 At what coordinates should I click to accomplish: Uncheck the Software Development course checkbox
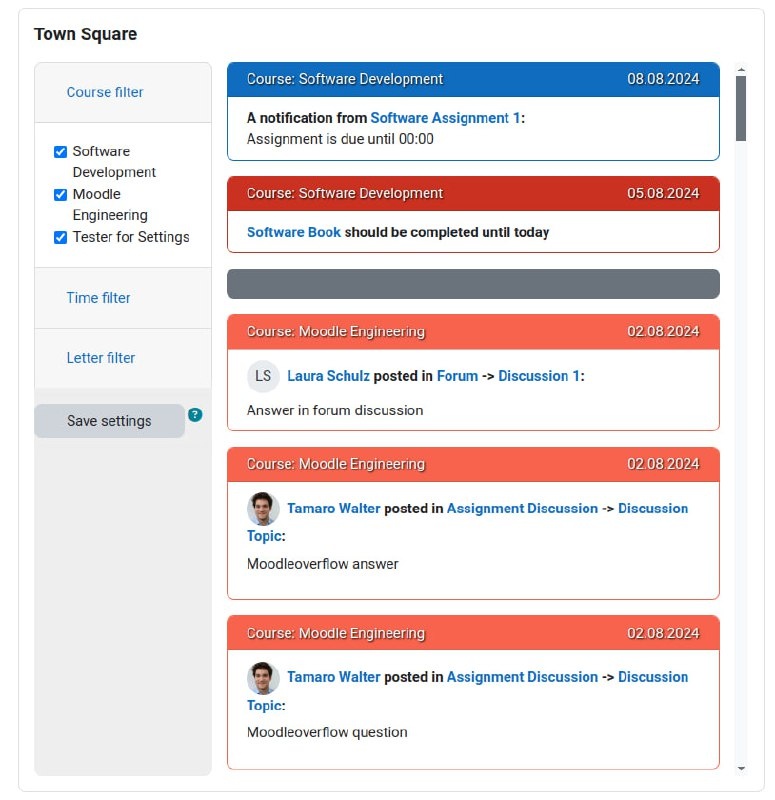[x=61, y=152]
